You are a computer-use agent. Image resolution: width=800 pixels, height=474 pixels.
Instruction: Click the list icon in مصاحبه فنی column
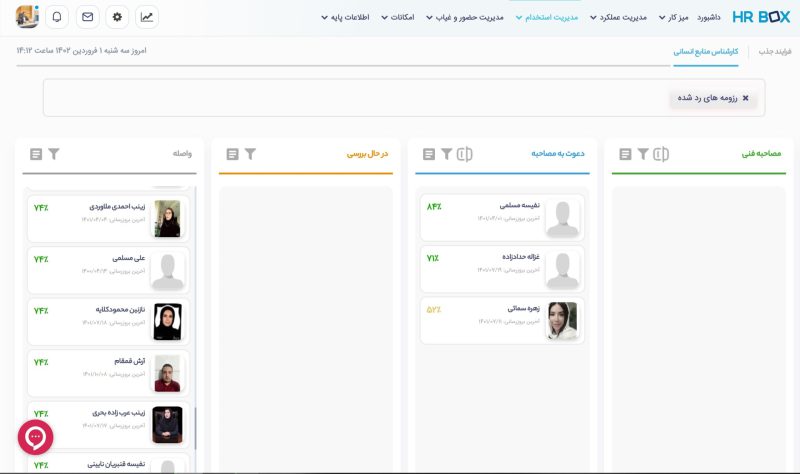[625, 154]
